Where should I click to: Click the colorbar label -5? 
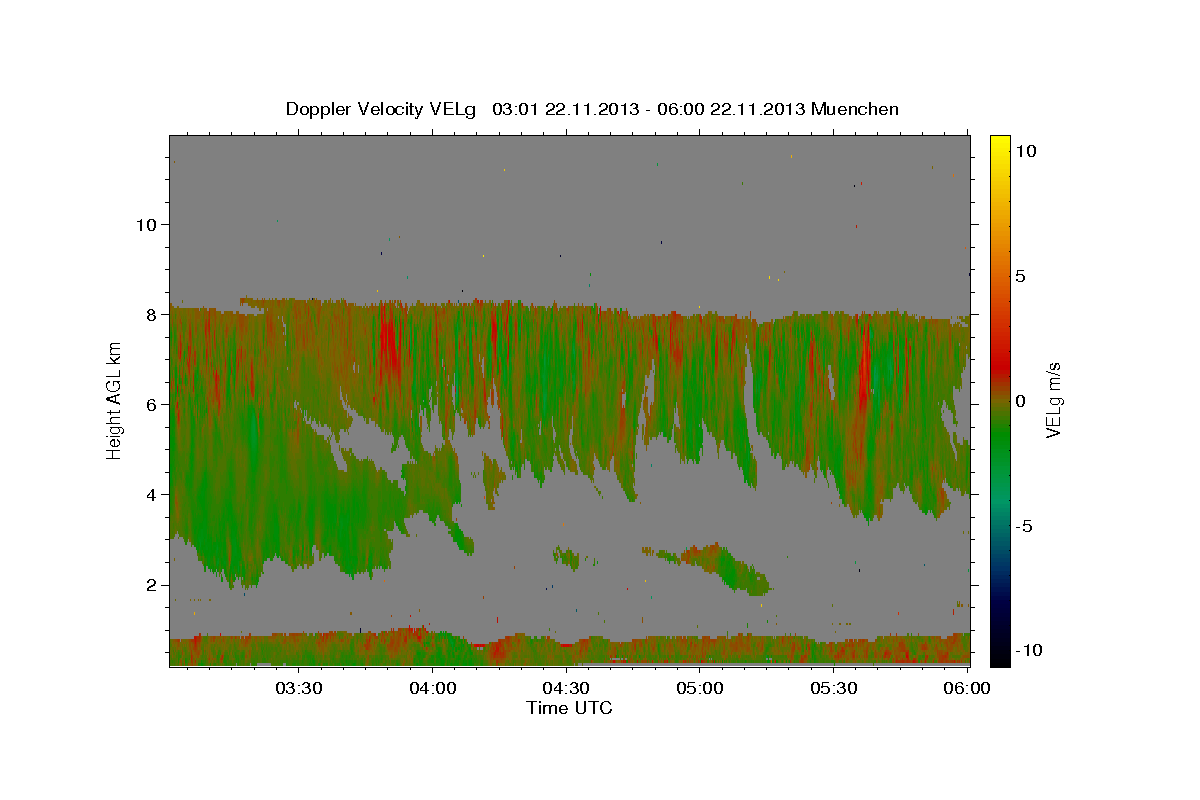pos(1024,526)
